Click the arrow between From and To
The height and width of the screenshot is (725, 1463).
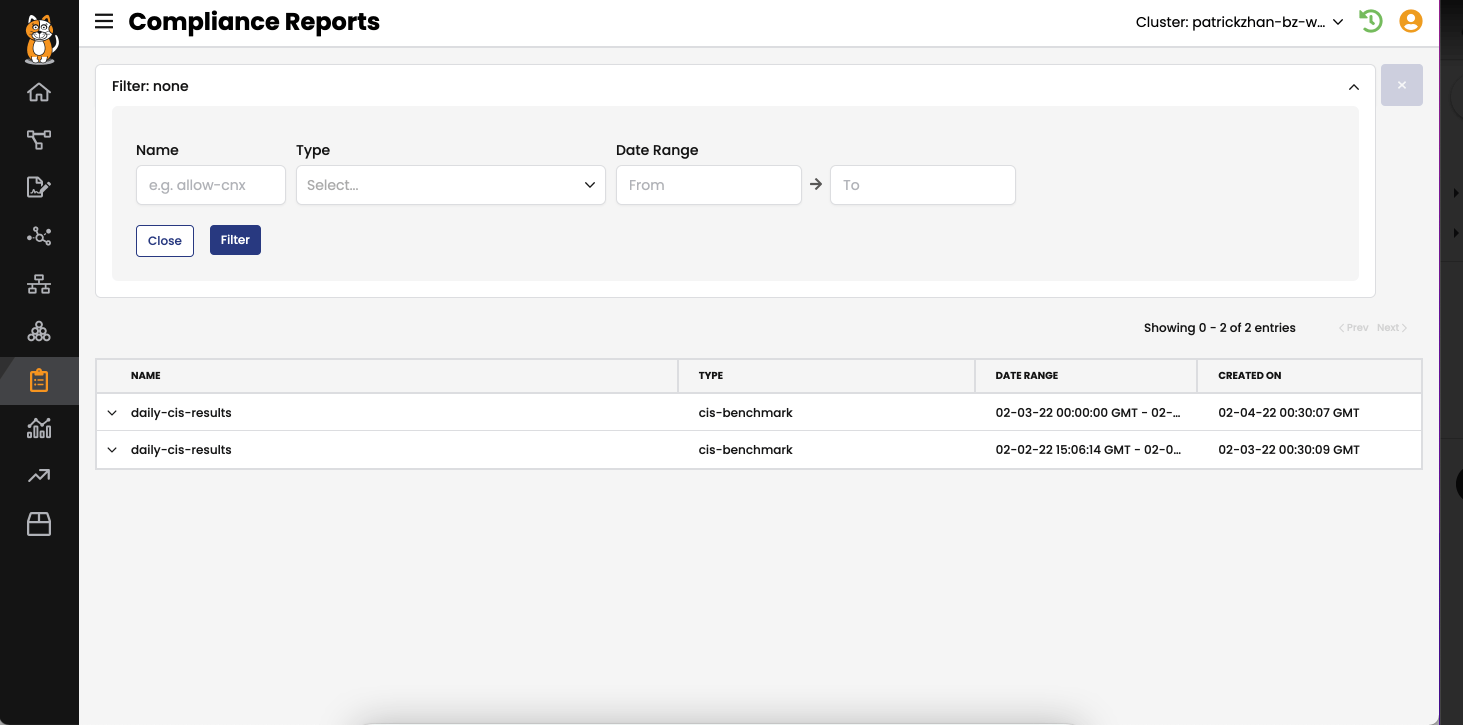(816, 184)
